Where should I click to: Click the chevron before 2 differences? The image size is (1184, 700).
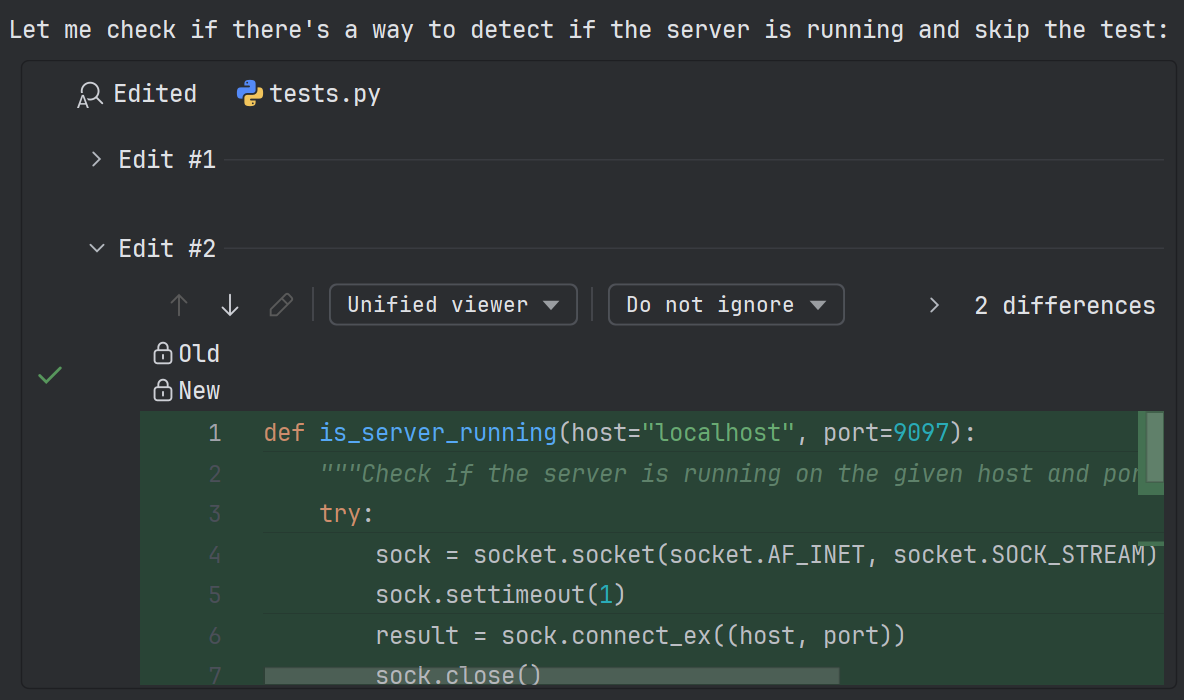coord(933,305)
